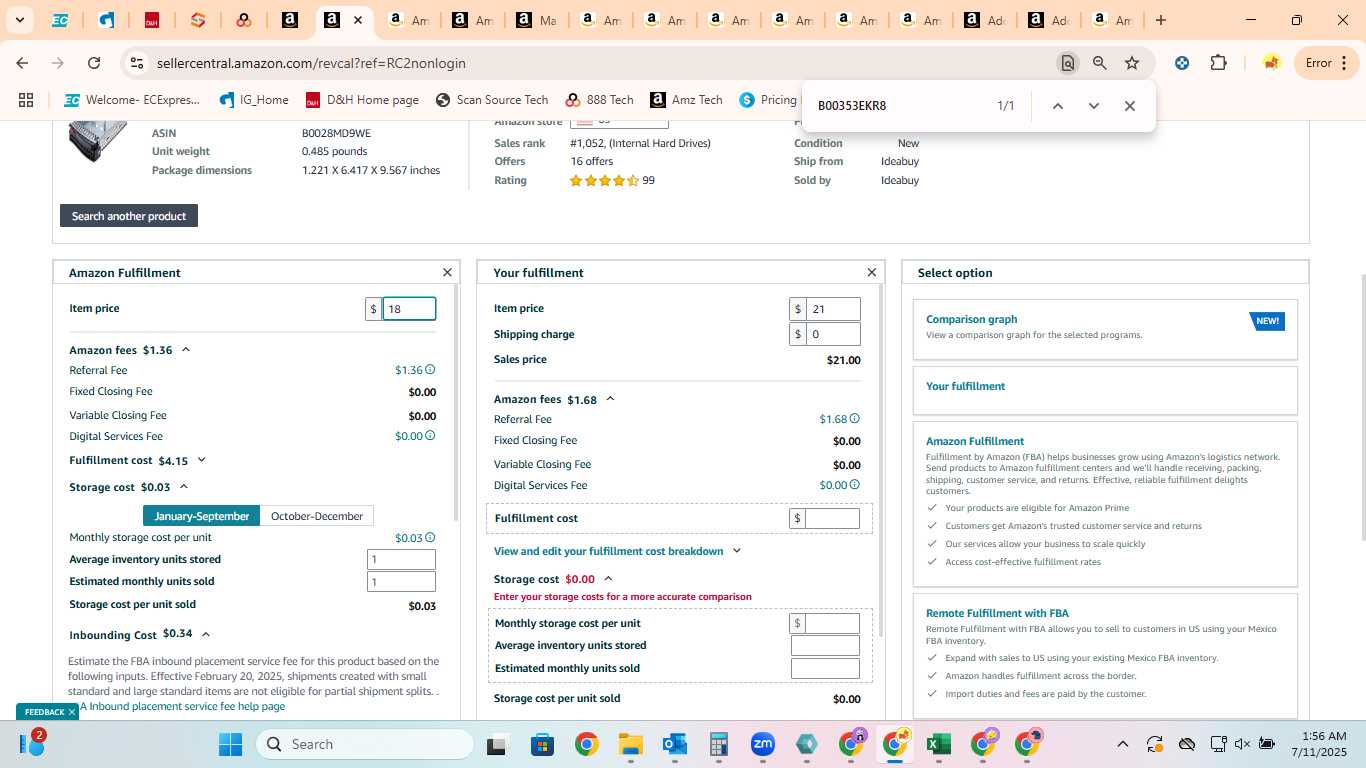
Task: Reload the Seller Central page
Action: 94,63
